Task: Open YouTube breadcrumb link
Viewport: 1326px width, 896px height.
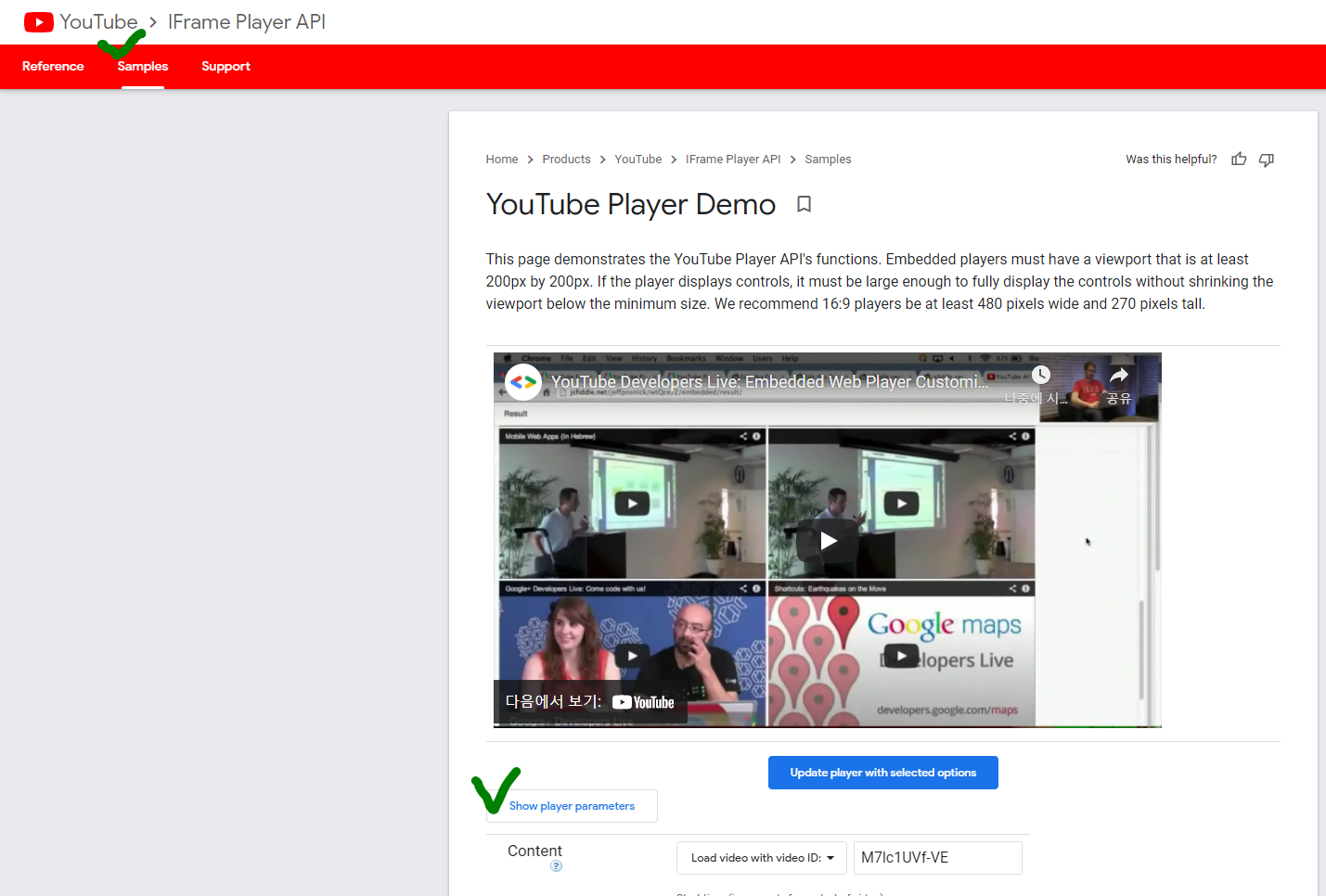Action: click(x=638, y=160)
